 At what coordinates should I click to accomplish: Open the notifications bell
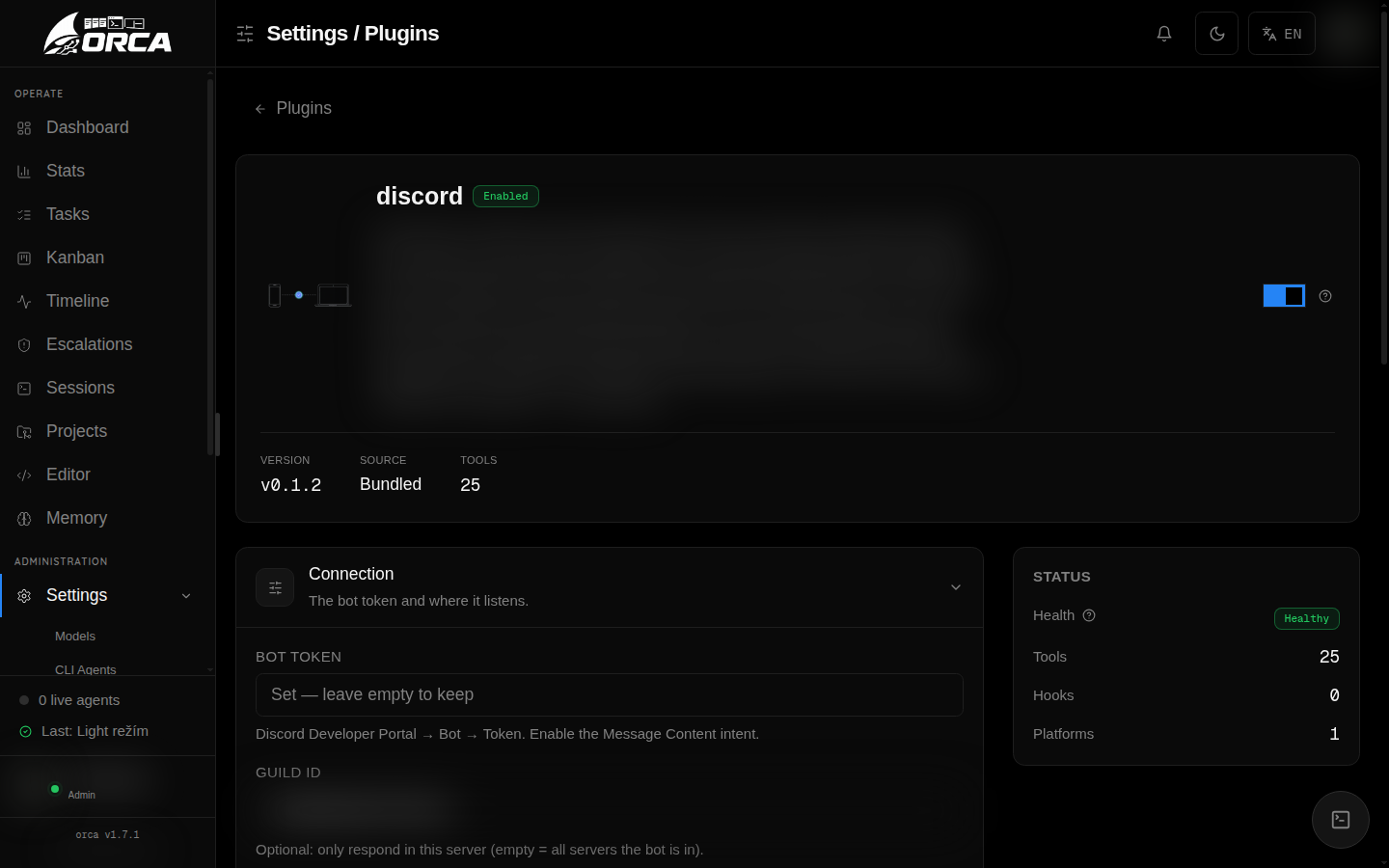click(x=1164, y=34)
